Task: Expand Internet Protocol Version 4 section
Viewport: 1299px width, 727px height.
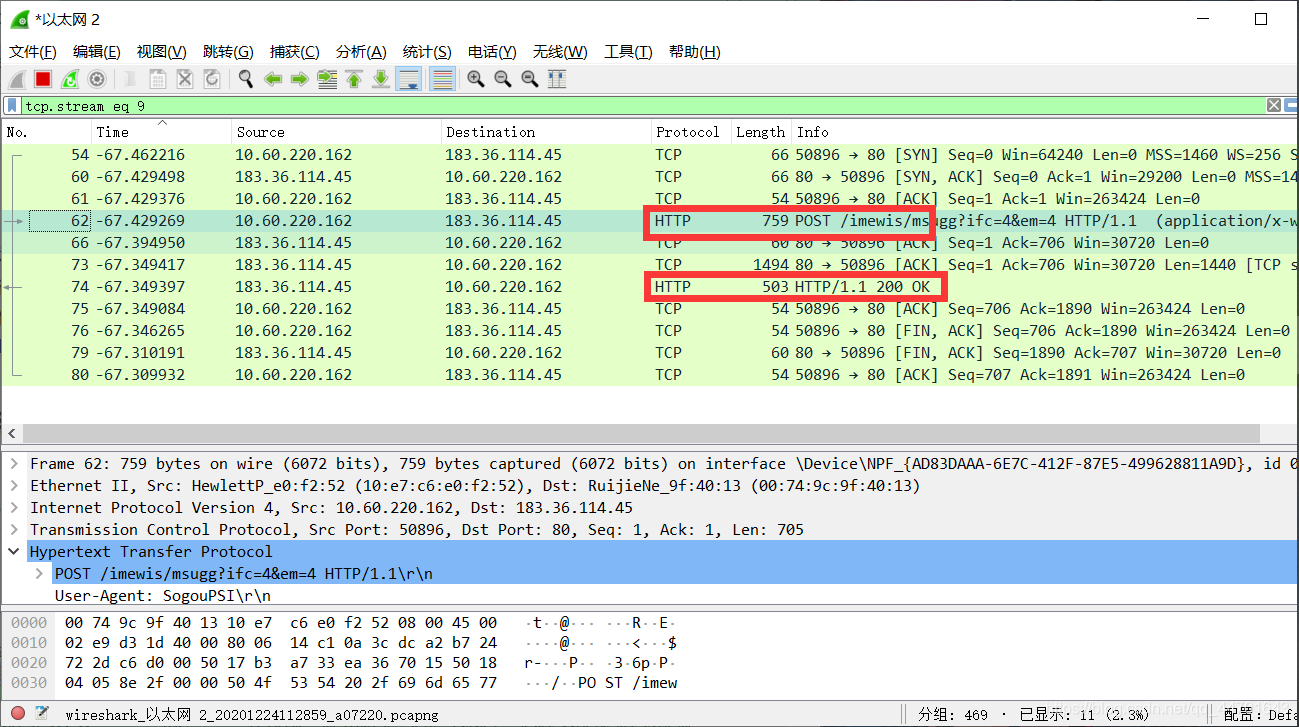Action: [x=14, y=508]
